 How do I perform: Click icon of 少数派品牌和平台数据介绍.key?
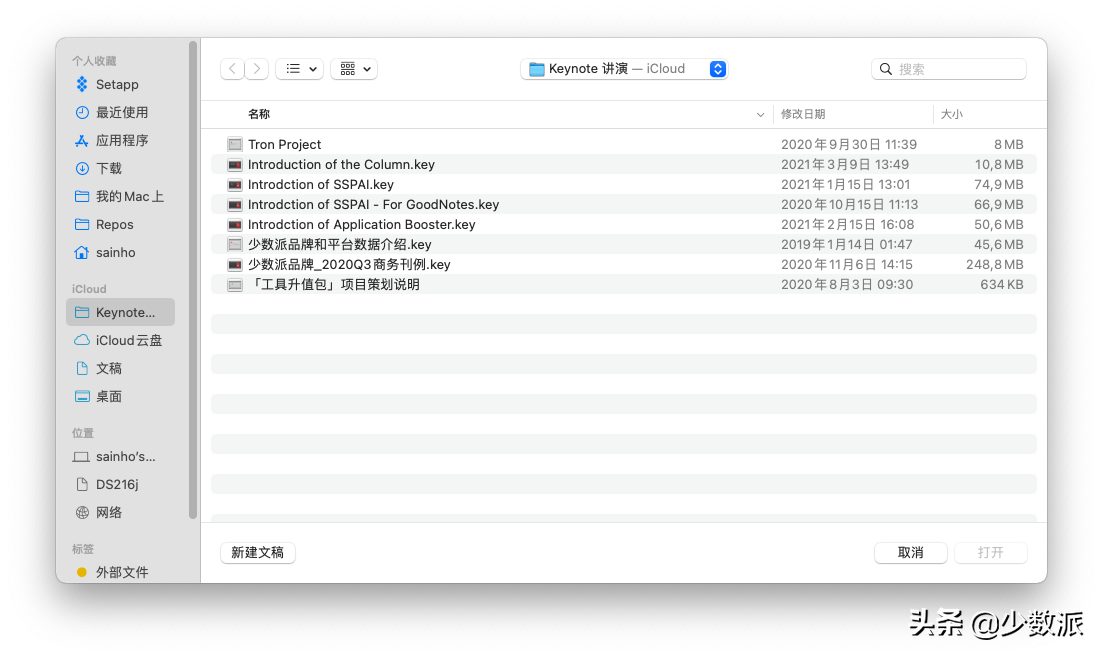[235, 245]
